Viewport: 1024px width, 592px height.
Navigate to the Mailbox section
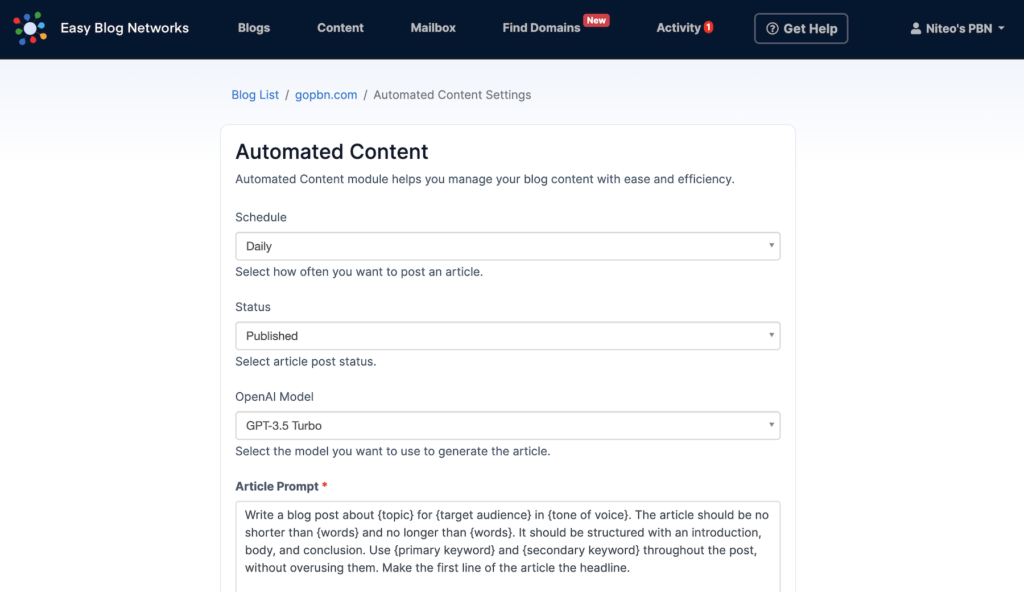pyautogui.click(x=433, y=28)
